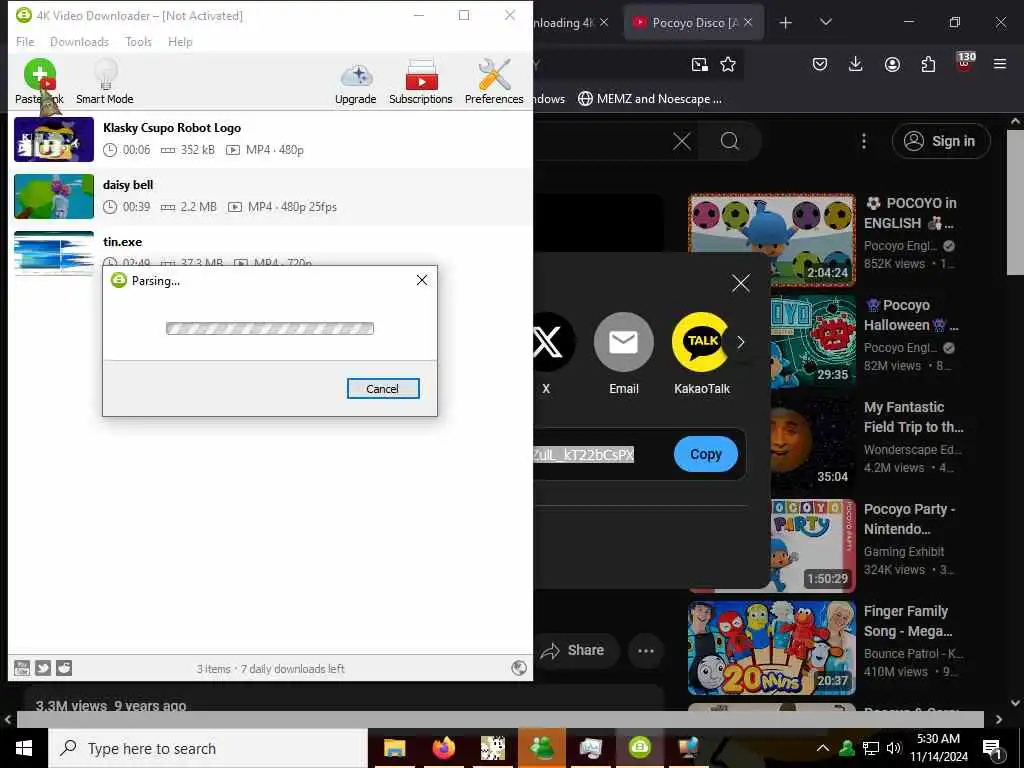This screenshot has width=1024, height=768.
Task: Open Firefox Pocket icon
Action: point(820,64)
